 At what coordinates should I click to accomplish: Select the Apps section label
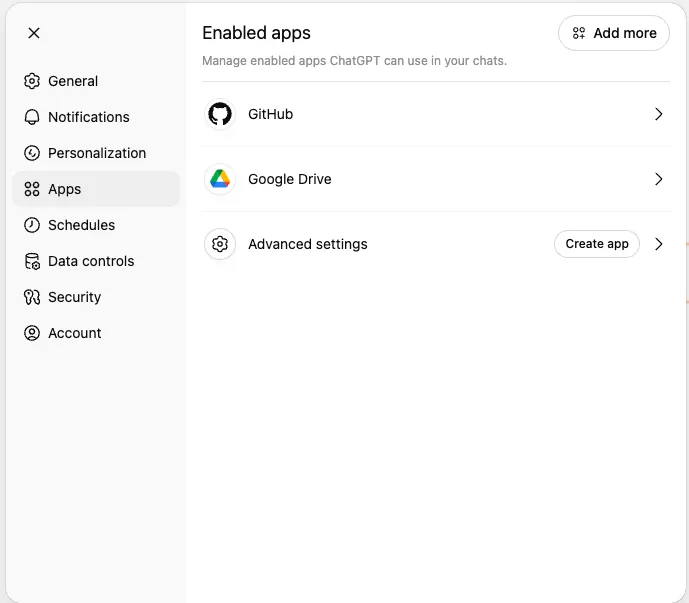(x=65, y=189)
